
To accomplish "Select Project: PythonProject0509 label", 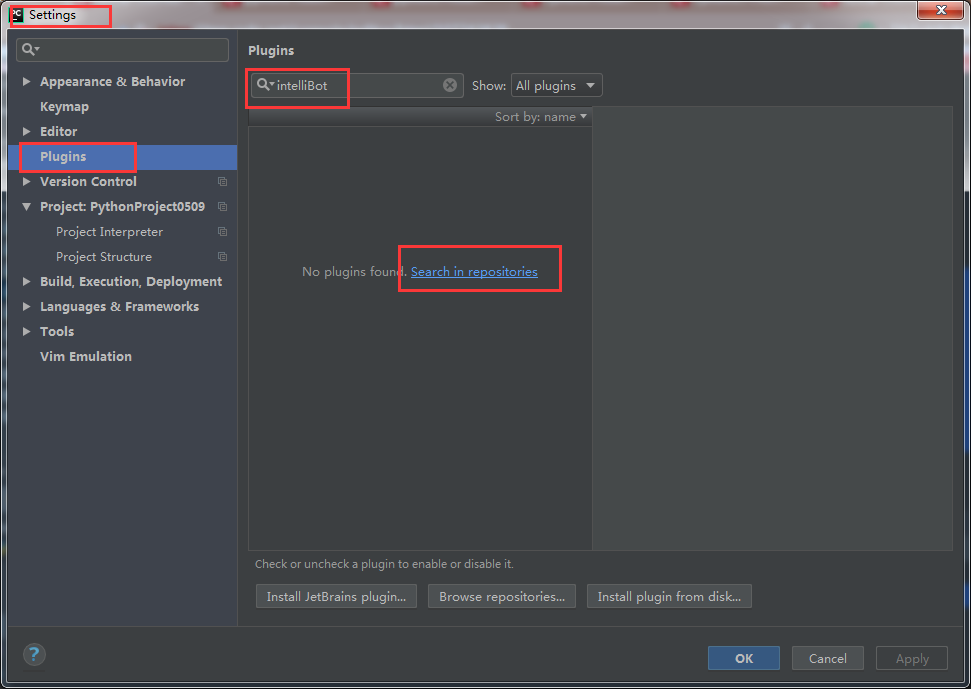I will (x=123, y=207).
